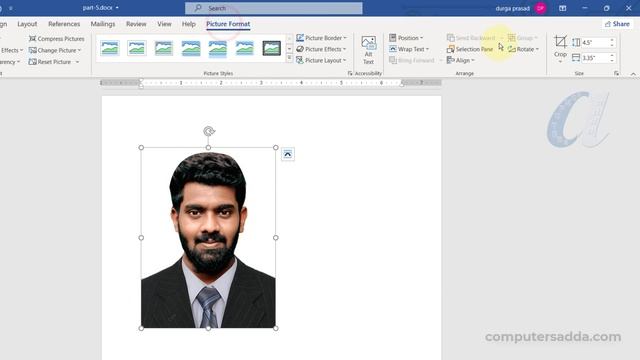This screenshot has height=360, width=640.
Task: Apply the black-framed picture style thumbnail
Action: click(271, 48)
